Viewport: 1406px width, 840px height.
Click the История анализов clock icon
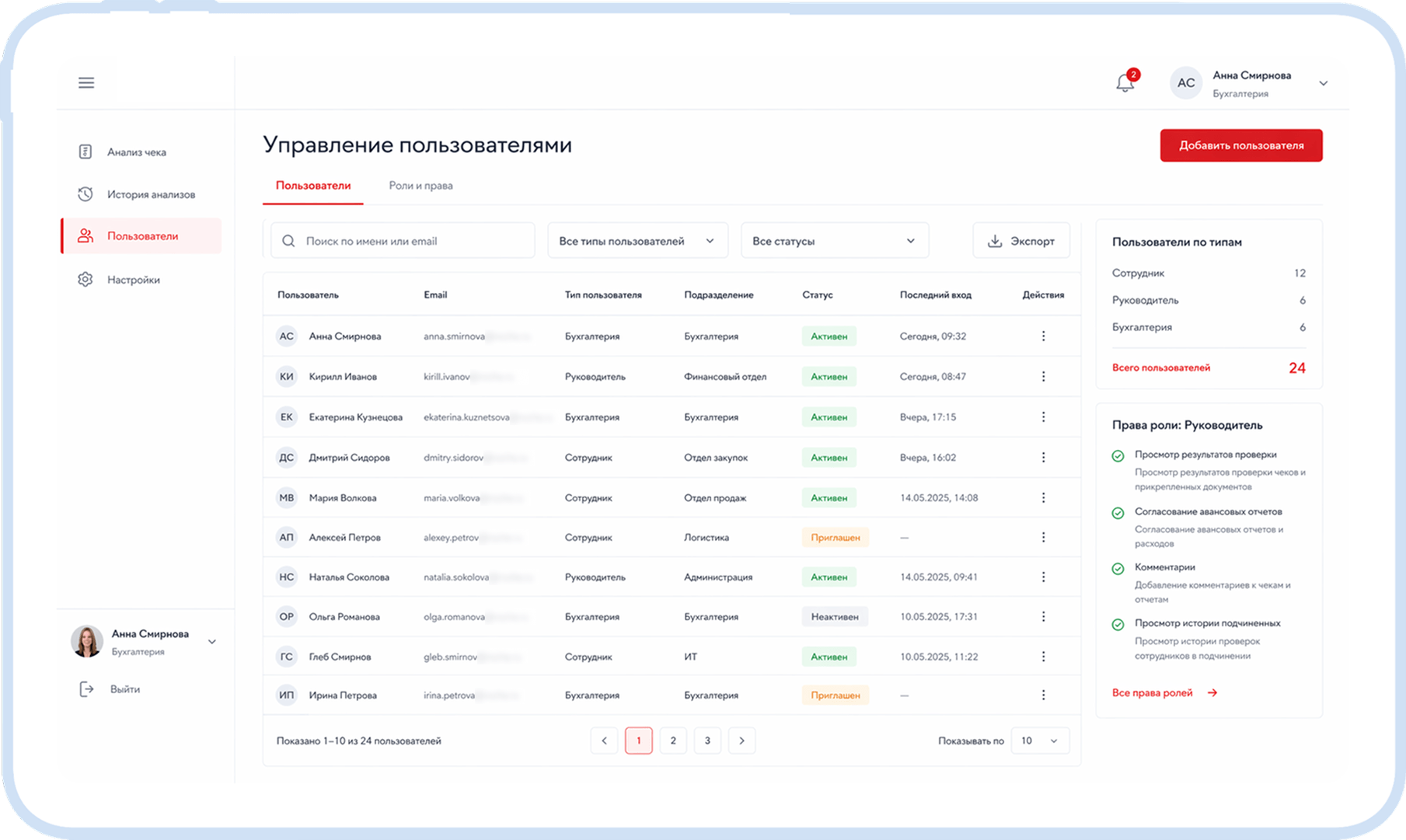coord(85,194)
